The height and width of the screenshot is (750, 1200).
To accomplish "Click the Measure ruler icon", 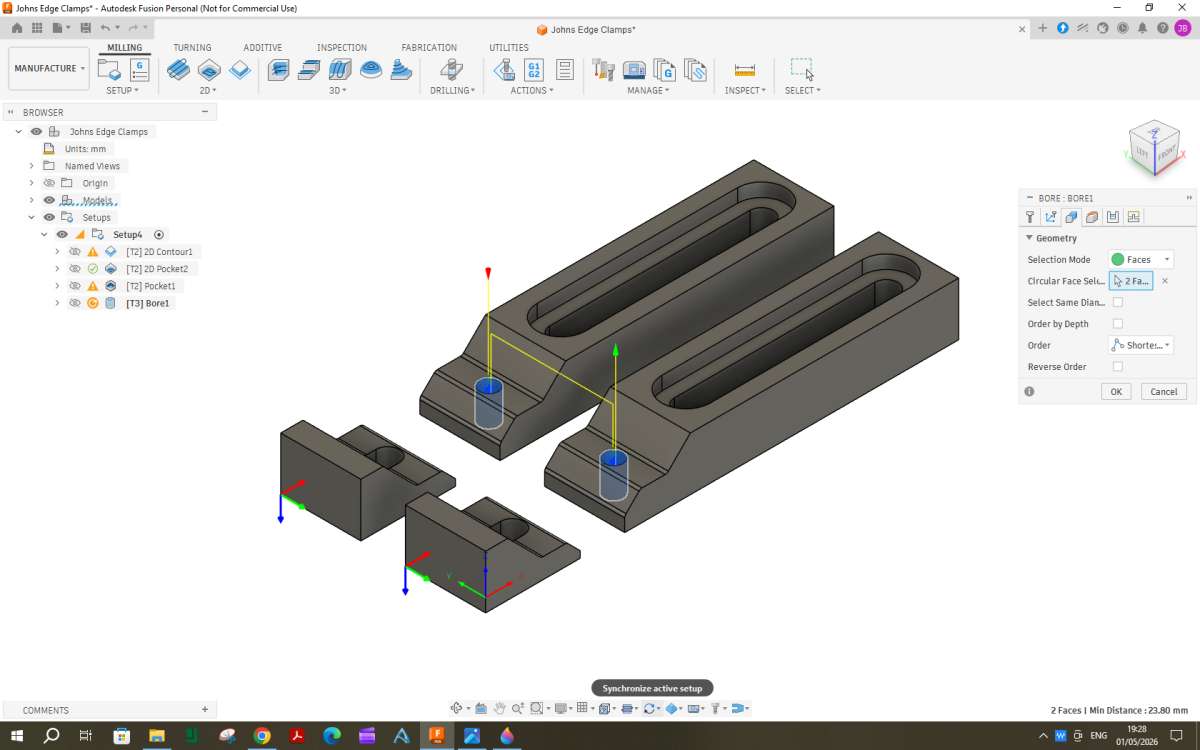I will [745, 70].
